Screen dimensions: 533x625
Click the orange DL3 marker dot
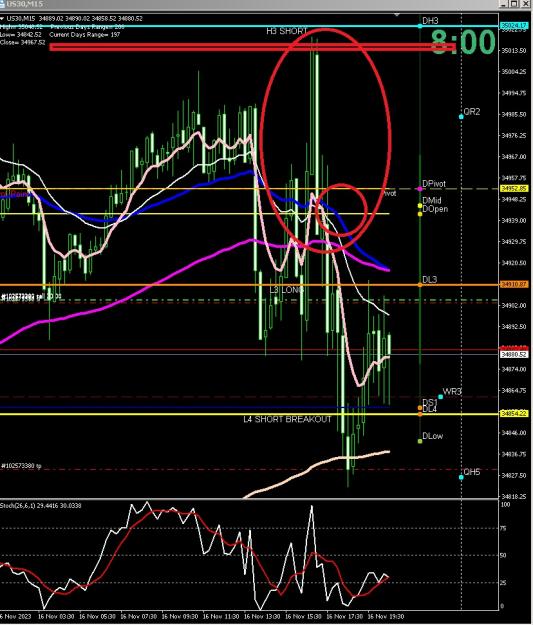point(420,285)
